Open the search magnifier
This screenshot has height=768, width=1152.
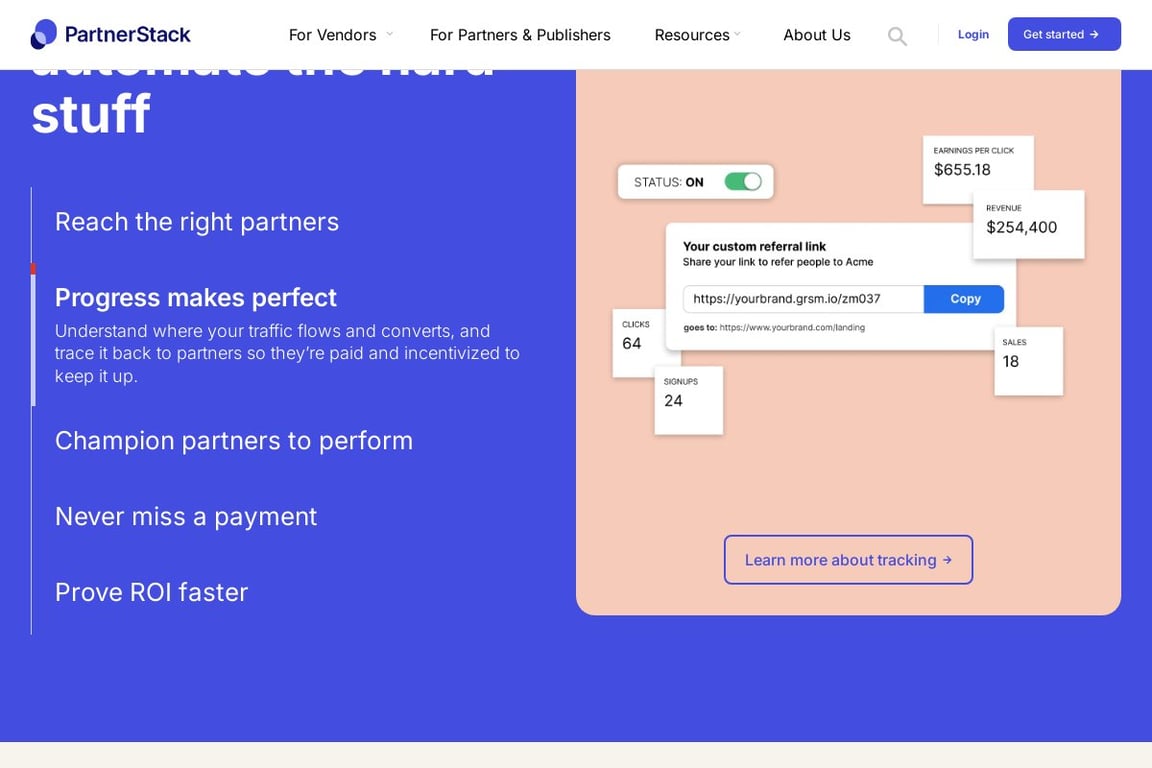[897, 35]
